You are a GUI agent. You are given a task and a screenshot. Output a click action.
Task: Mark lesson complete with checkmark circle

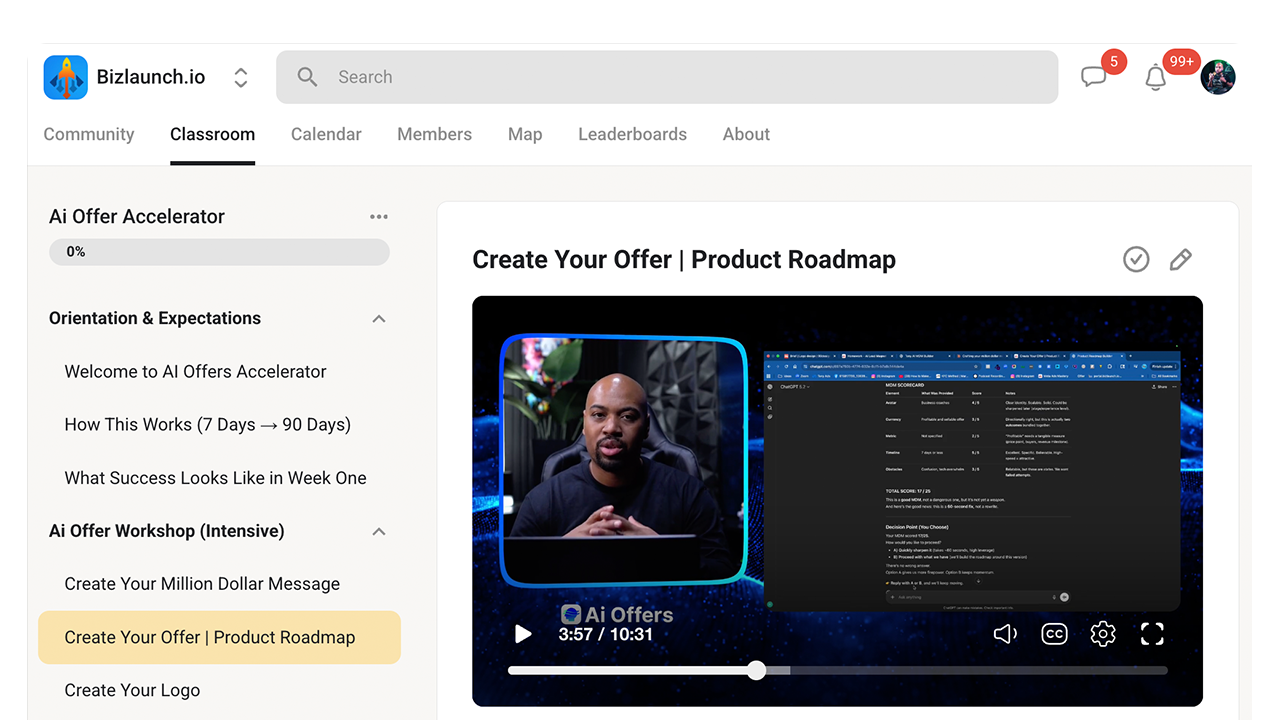pos(1136,260)
